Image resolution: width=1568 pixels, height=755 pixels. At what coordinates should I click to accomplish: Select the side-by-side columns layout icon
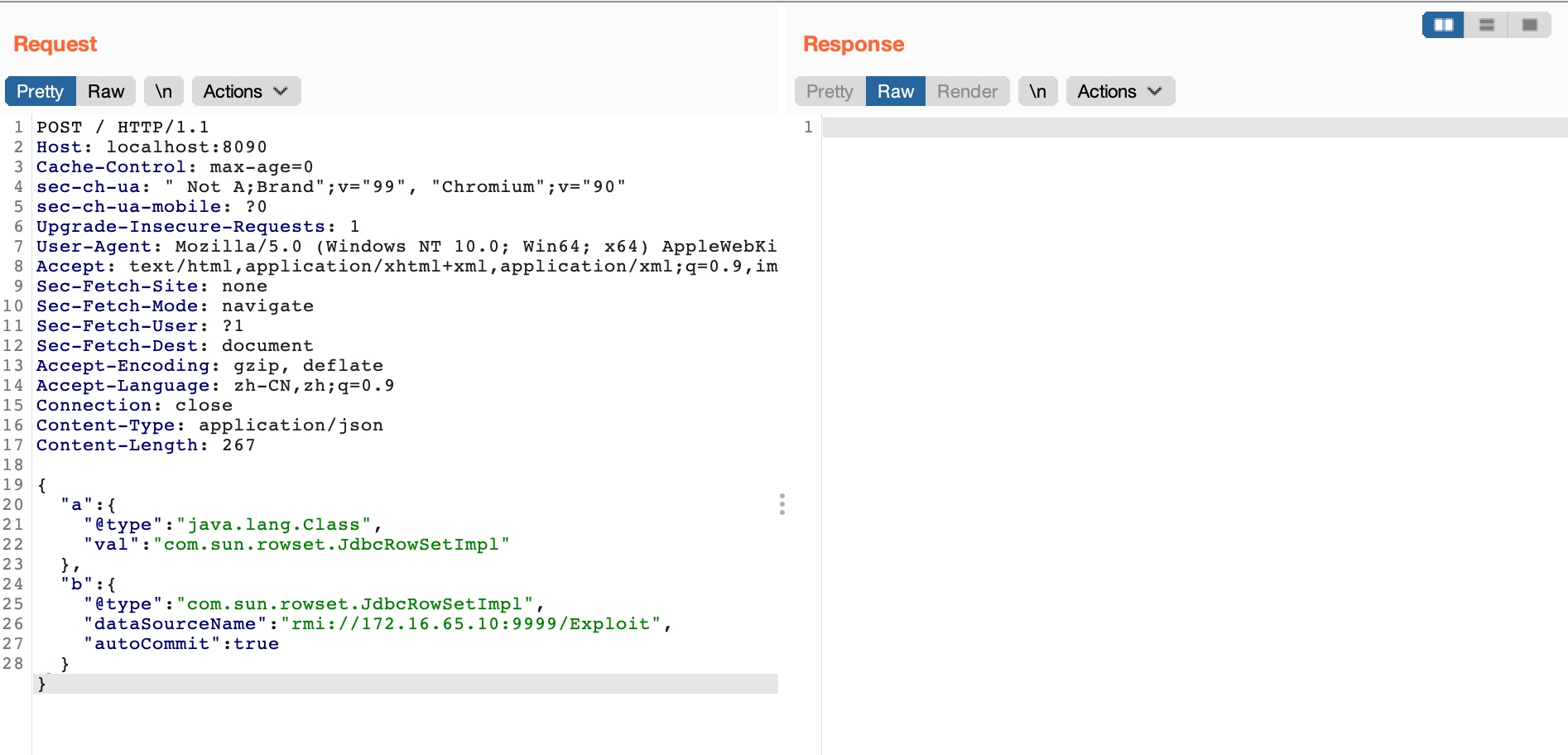coord(1443,25)
